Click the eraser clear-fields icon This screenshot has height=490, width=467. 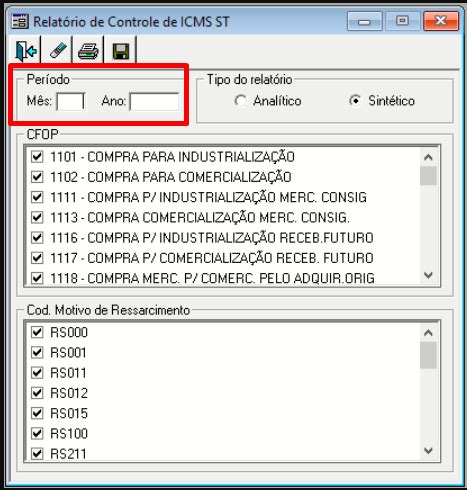pyautogui.click(x=58, y=51)
